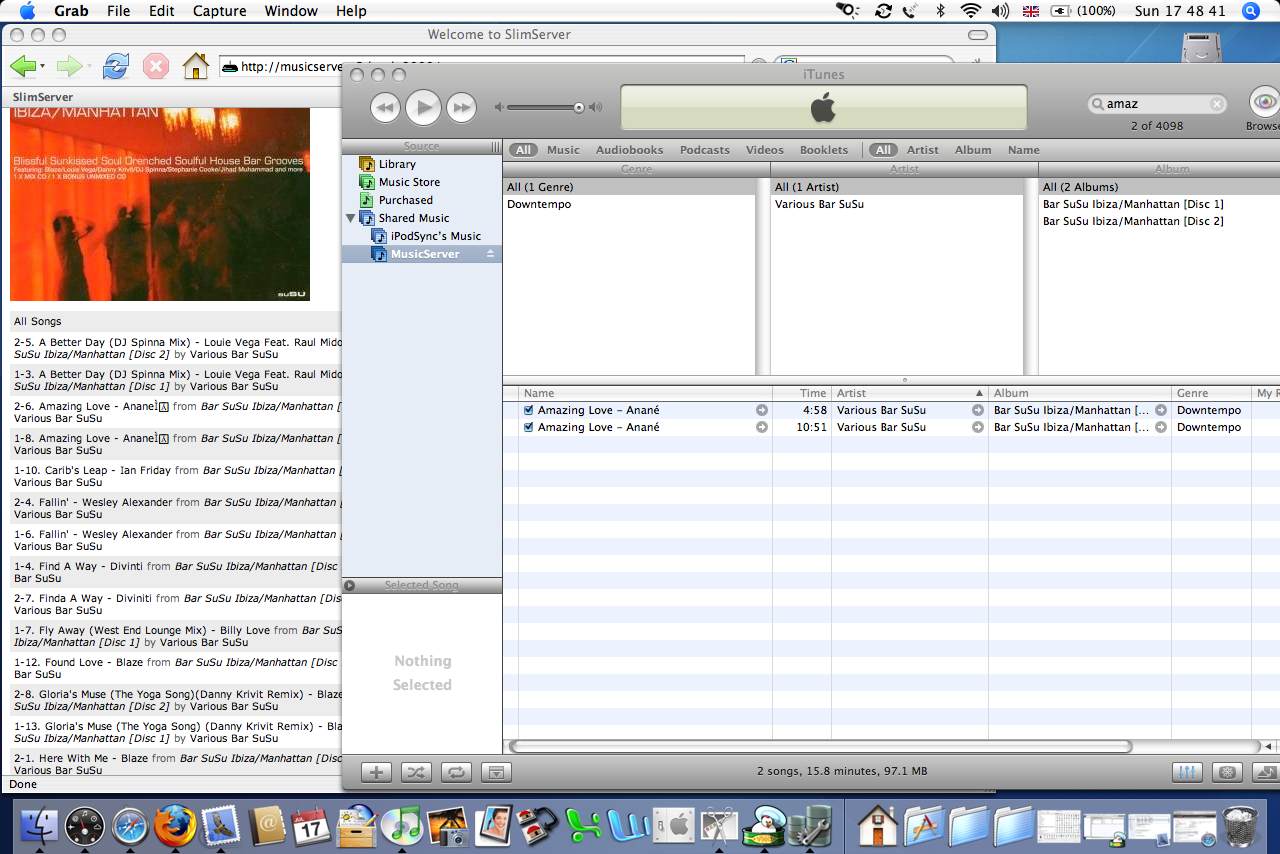Click the shuffle button in iTunes
This screenshot has width=1280, height=854.
[416, 772]
